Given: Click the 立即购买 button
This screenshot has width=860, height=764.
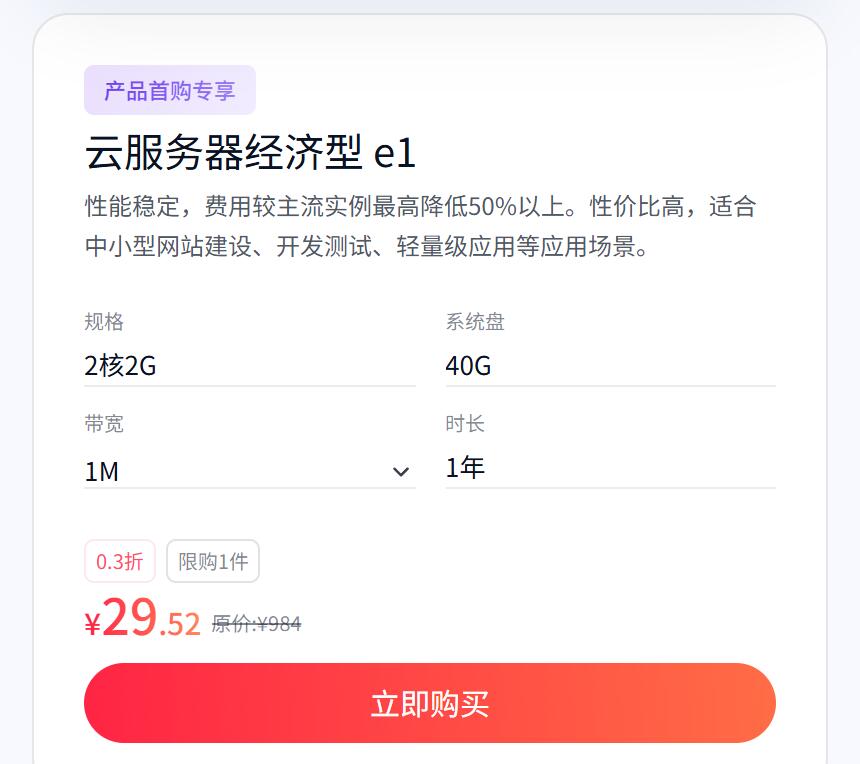Looking at the screenshot, I should click(430, 703).
